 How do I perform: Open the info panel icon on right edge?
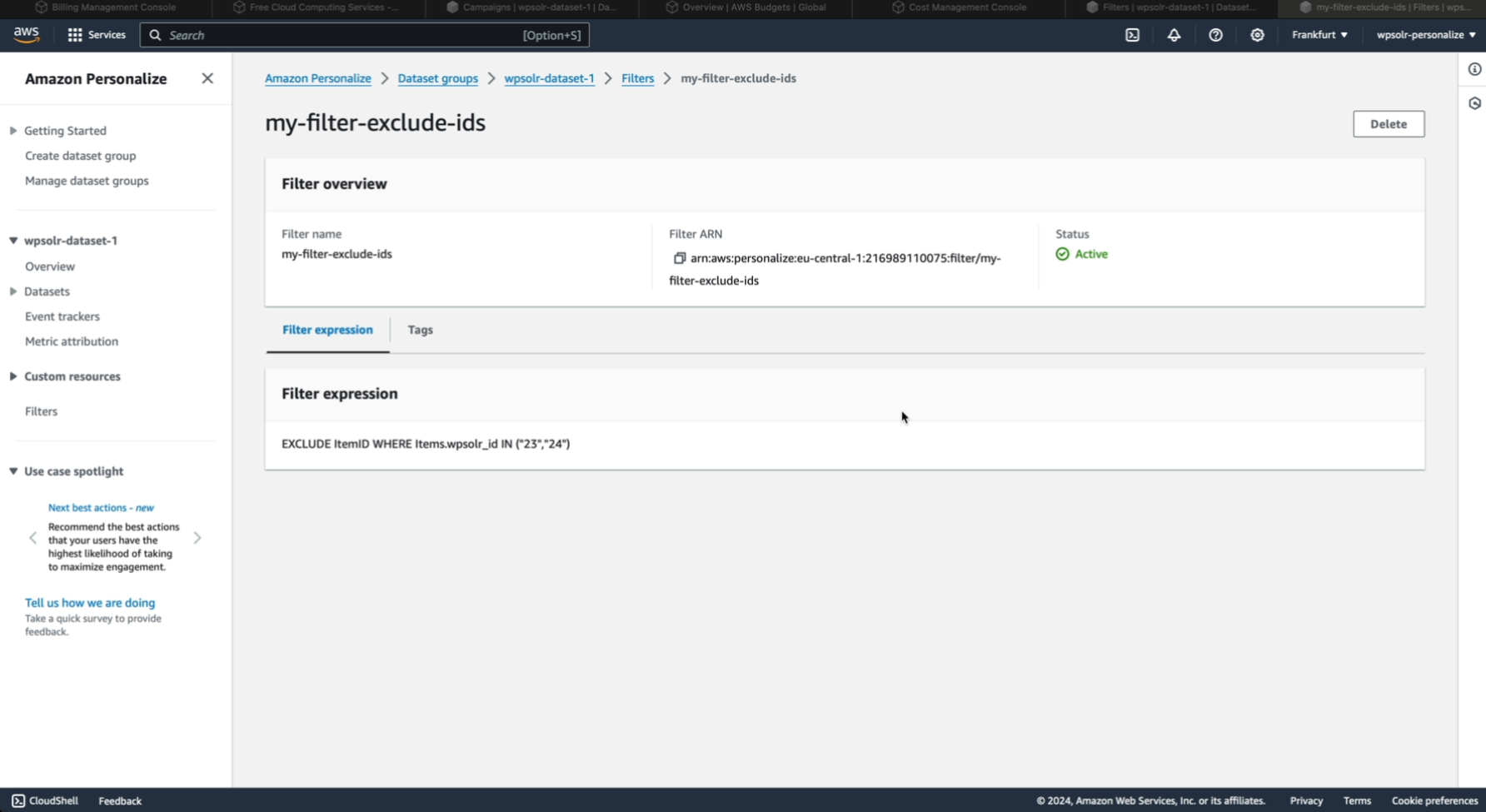click(1474, 69)
